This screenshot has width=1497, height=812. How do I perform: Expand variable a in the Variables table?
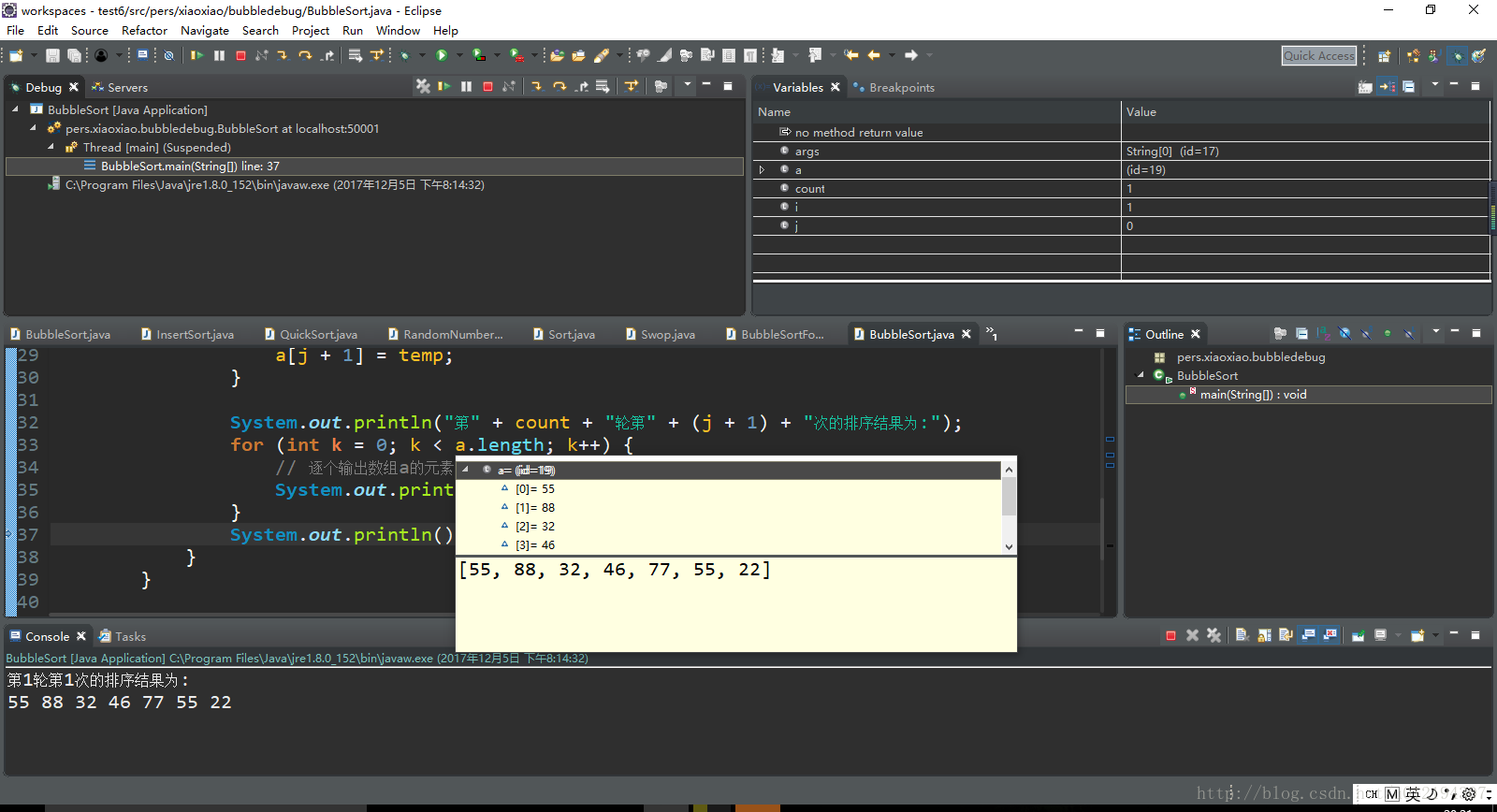point(762,169)
